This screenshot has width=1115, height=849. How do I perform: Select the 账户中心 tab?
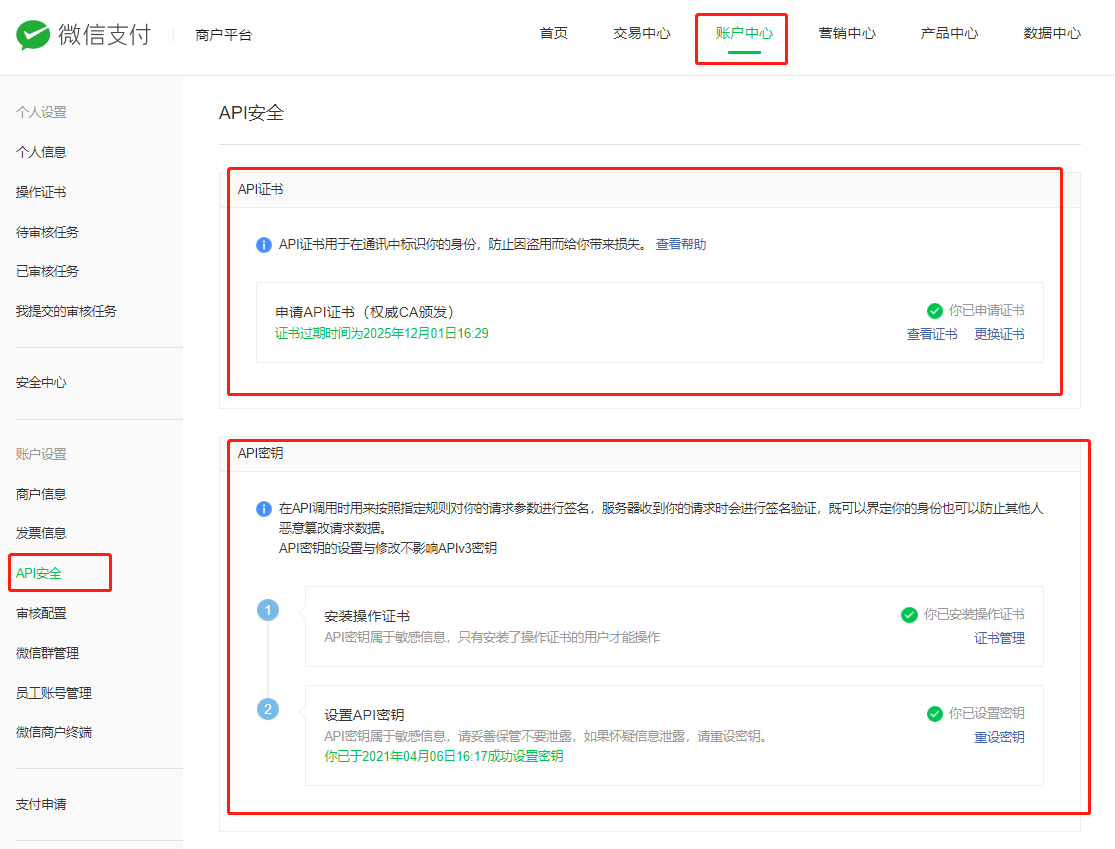(744, 33)
